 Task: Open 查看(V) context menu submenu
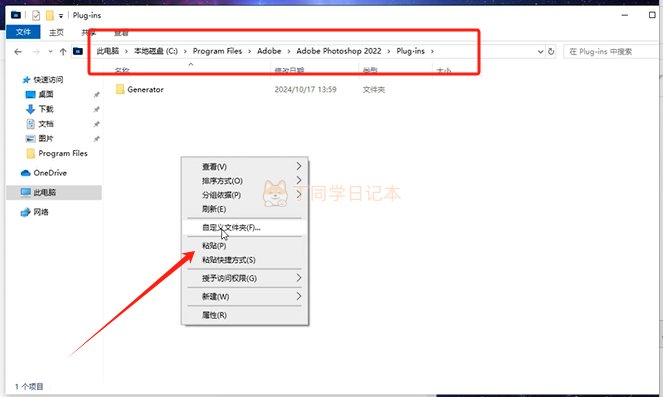pos(245,167)
